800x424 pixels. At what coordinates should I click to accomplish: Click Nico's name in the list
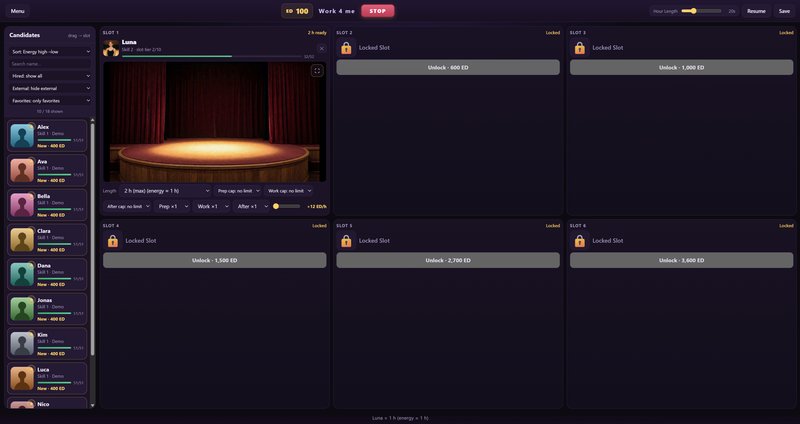tap(43, 404)
